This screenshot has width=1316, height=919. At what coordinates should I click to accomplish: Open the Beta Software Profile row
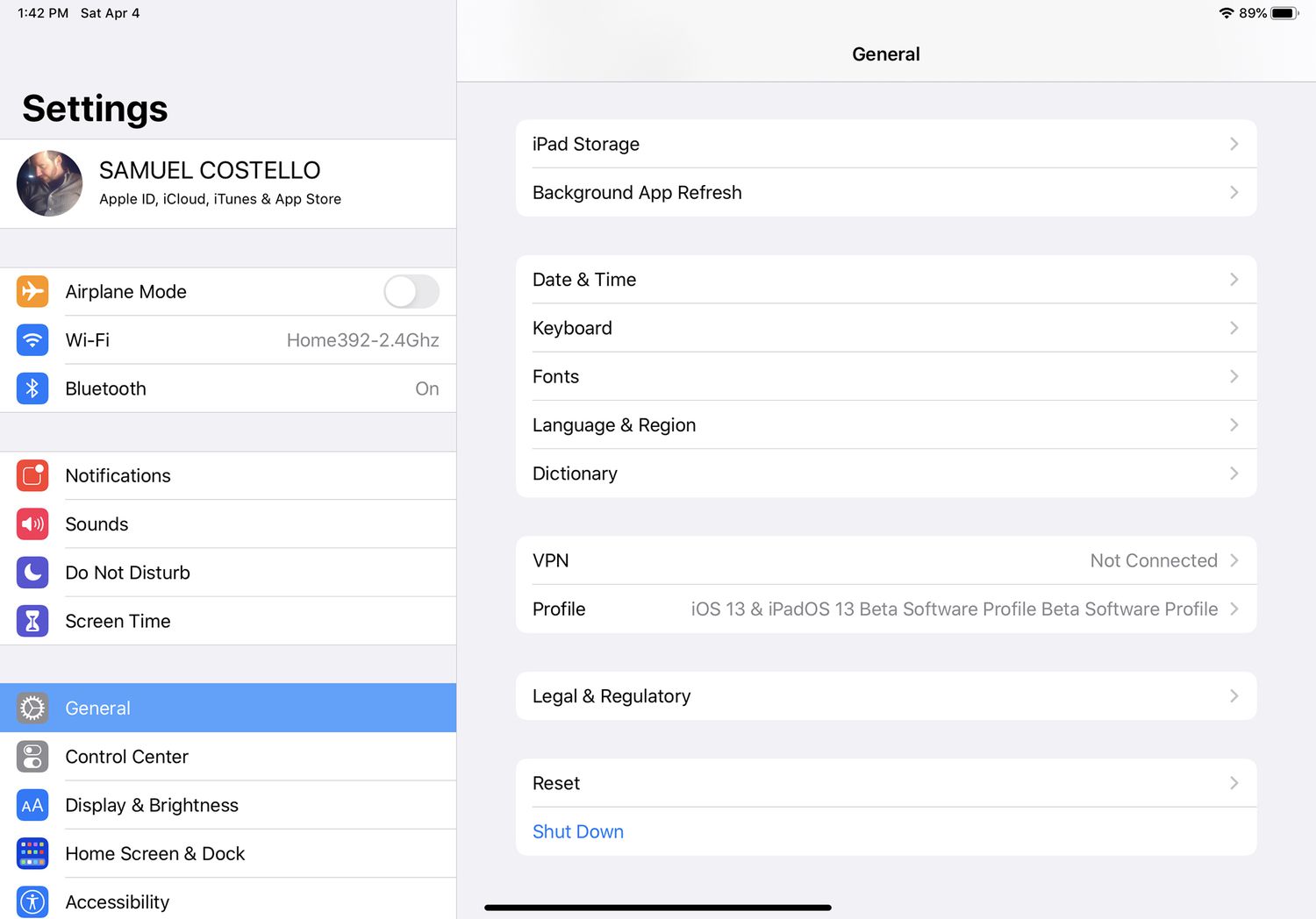886,609
